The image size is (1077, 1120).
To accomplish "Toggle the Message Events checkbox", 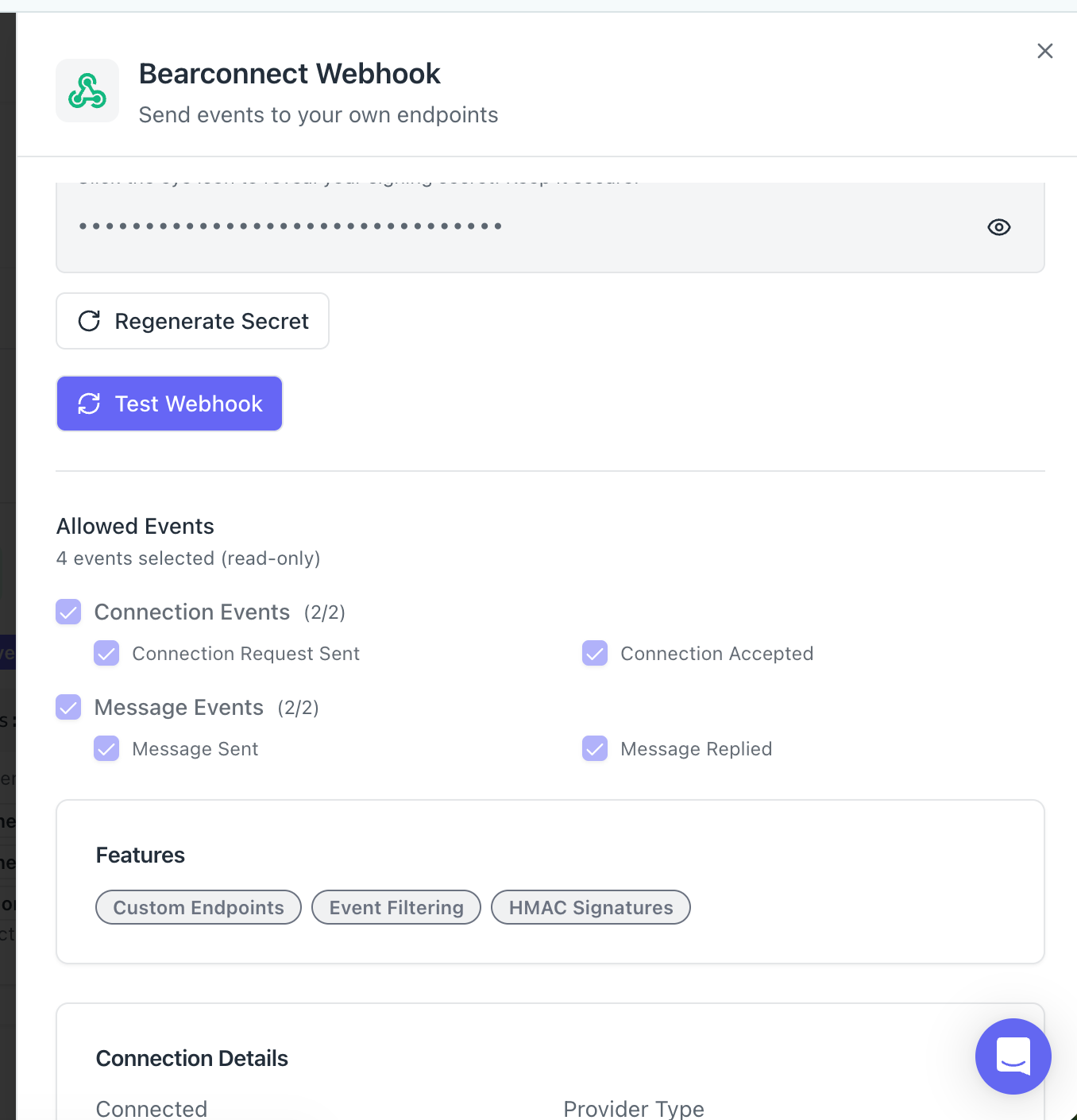I will pos(68,708).
